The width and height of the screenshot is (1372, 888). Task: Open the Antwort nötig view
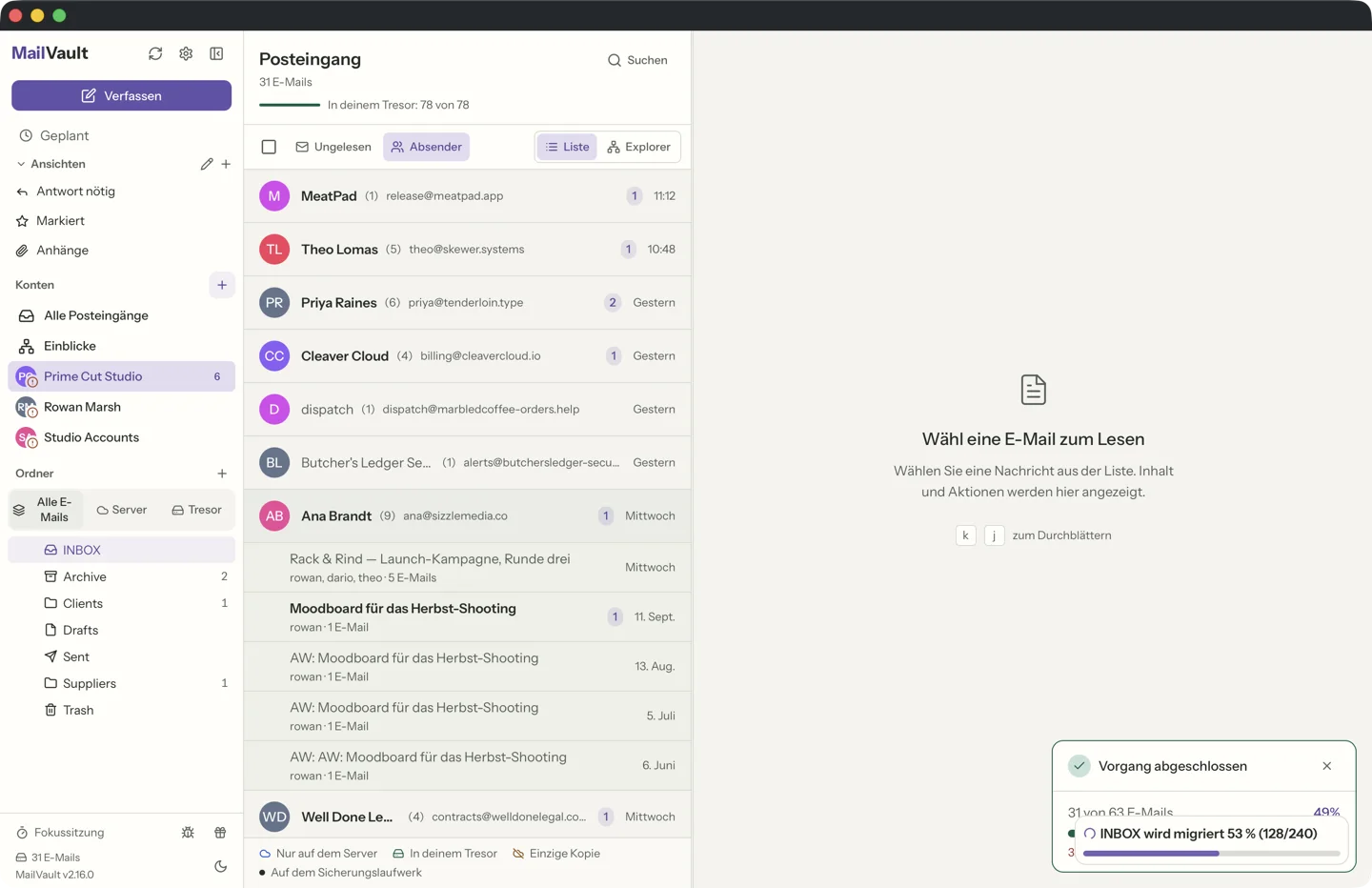(121, 192)
